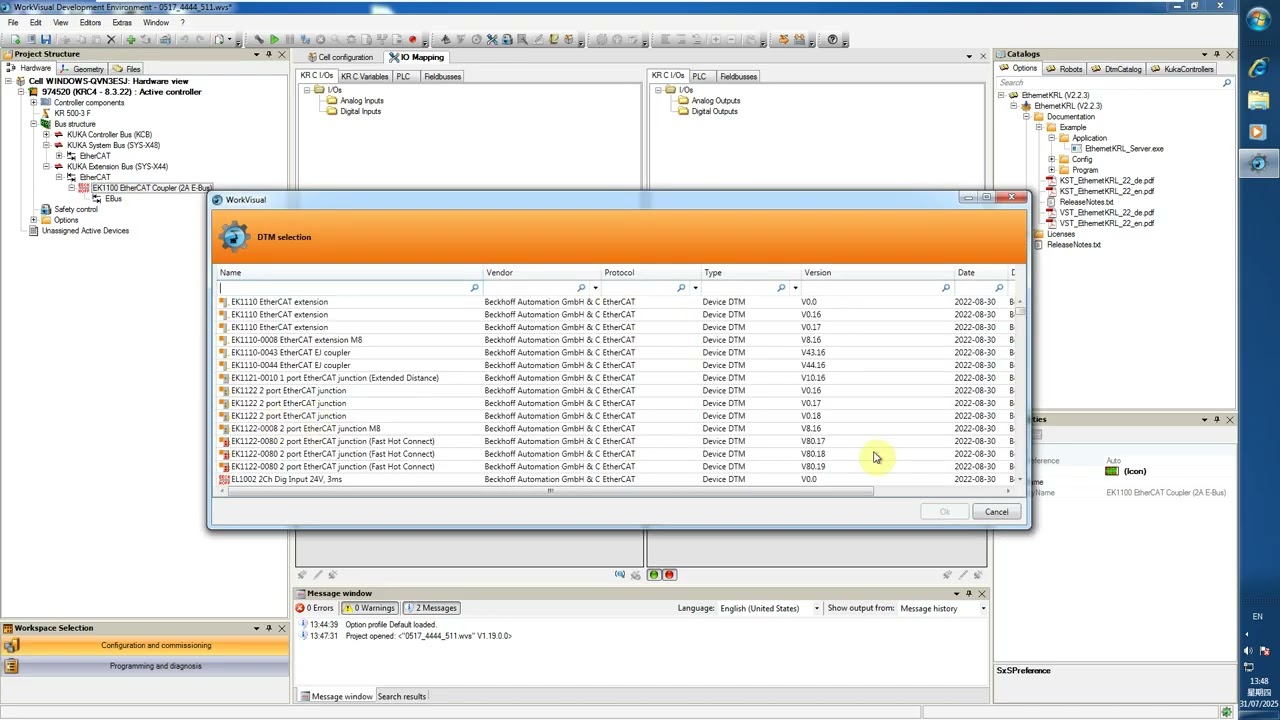Select the EK1110-0008 EtherCAT extension M8 row
The width and height of the screenshot is (1280, 720).
tap(615, 340)
